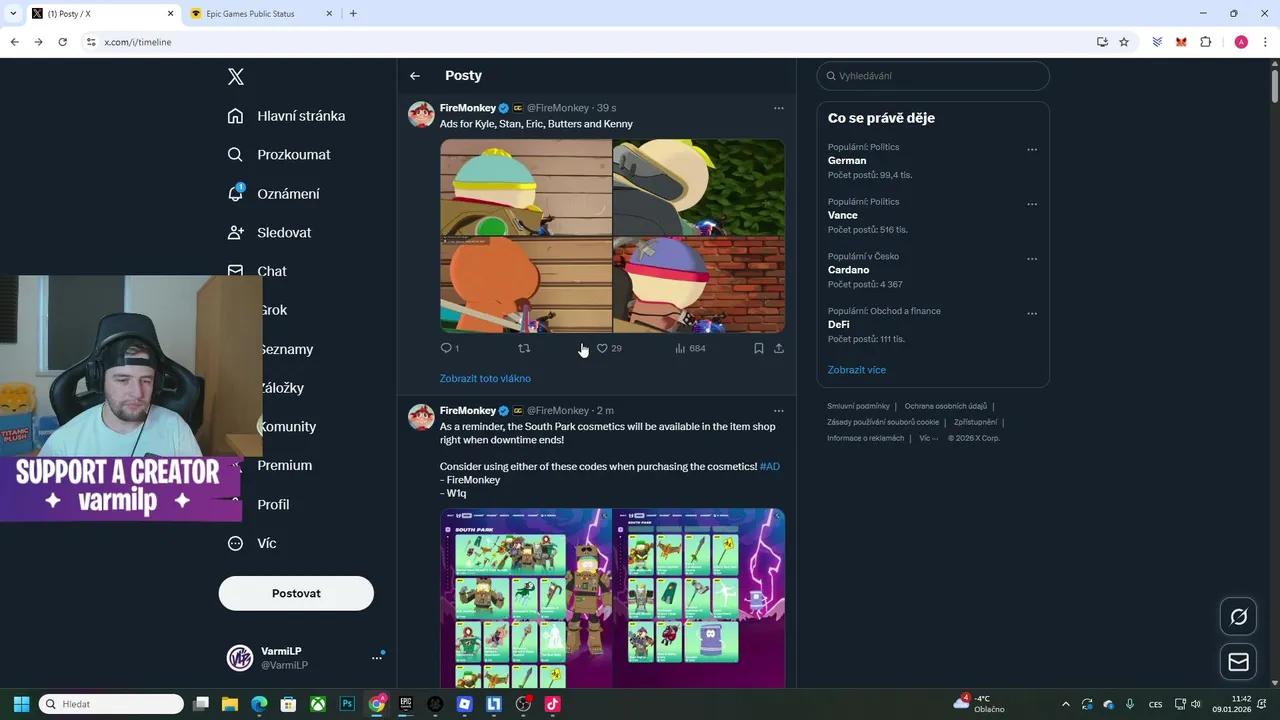Open the Windows Start menu
Screen dimensions: 1280x720
pyautogui.click(x=21, y=704)
